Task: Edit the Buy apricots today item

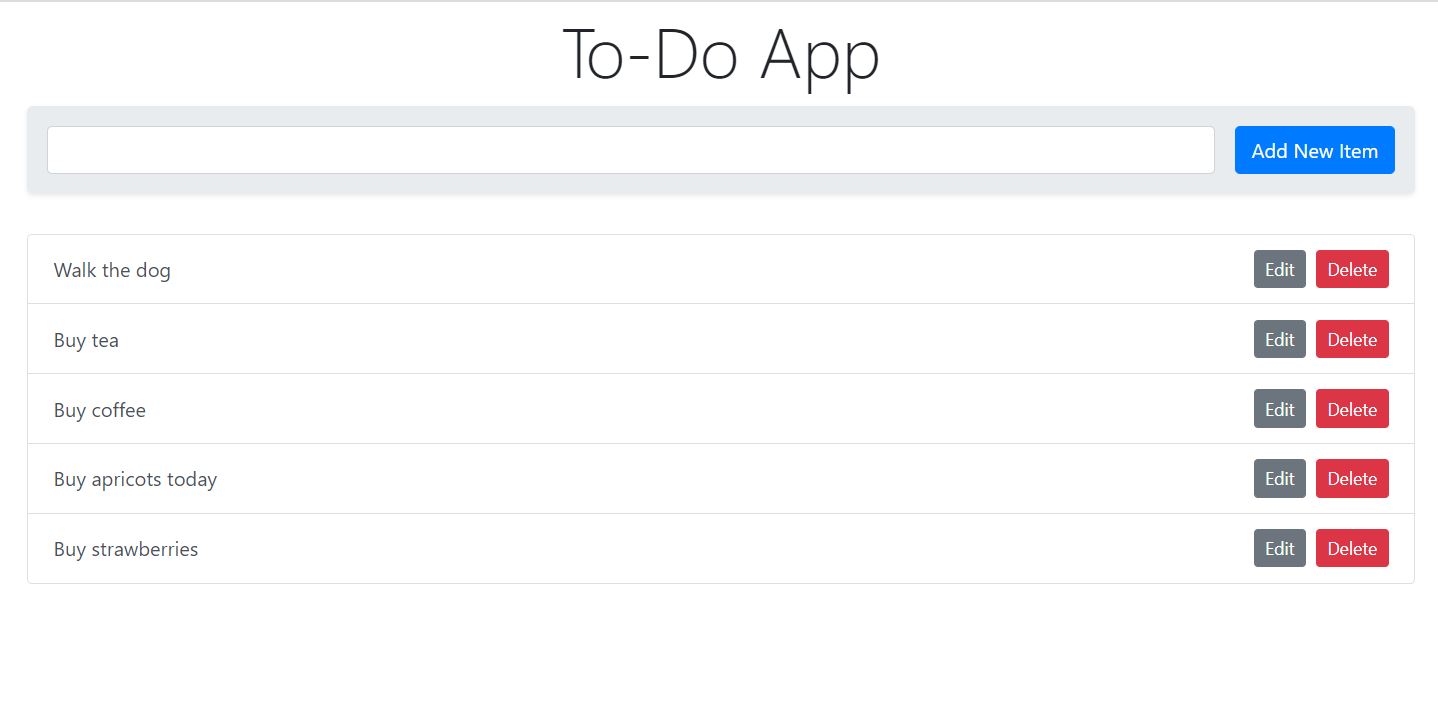Action: coord(1279,478)
